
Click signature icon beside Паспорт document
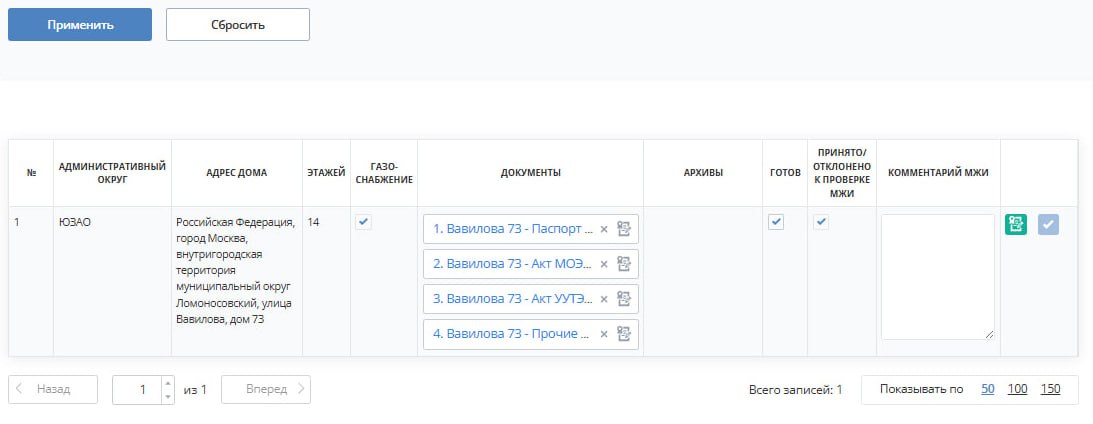(x=624, y=229)
